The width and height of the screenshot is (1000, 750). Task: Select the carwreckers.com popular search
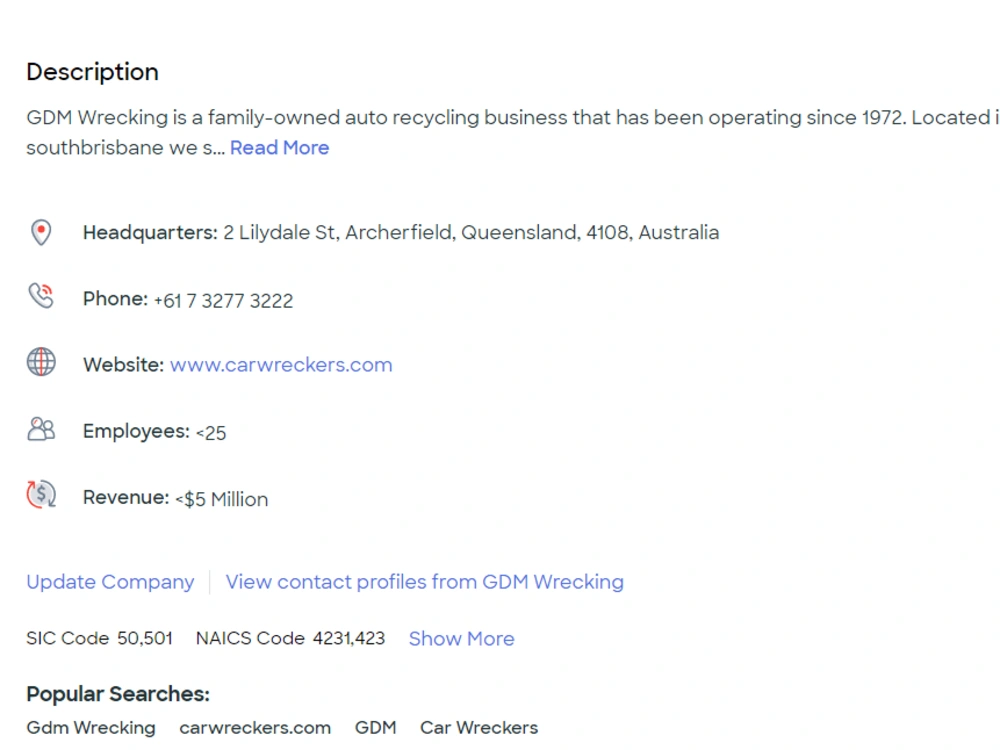[x=255, y=728]
